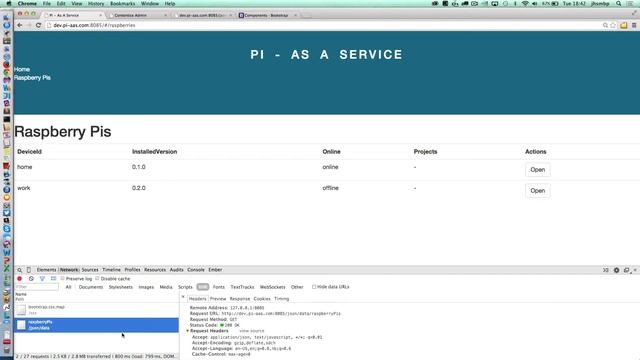Viewport: 640px width, 360px height.
Task: Open the Sources panel in DevTools
Action: [x=90, y=270]
